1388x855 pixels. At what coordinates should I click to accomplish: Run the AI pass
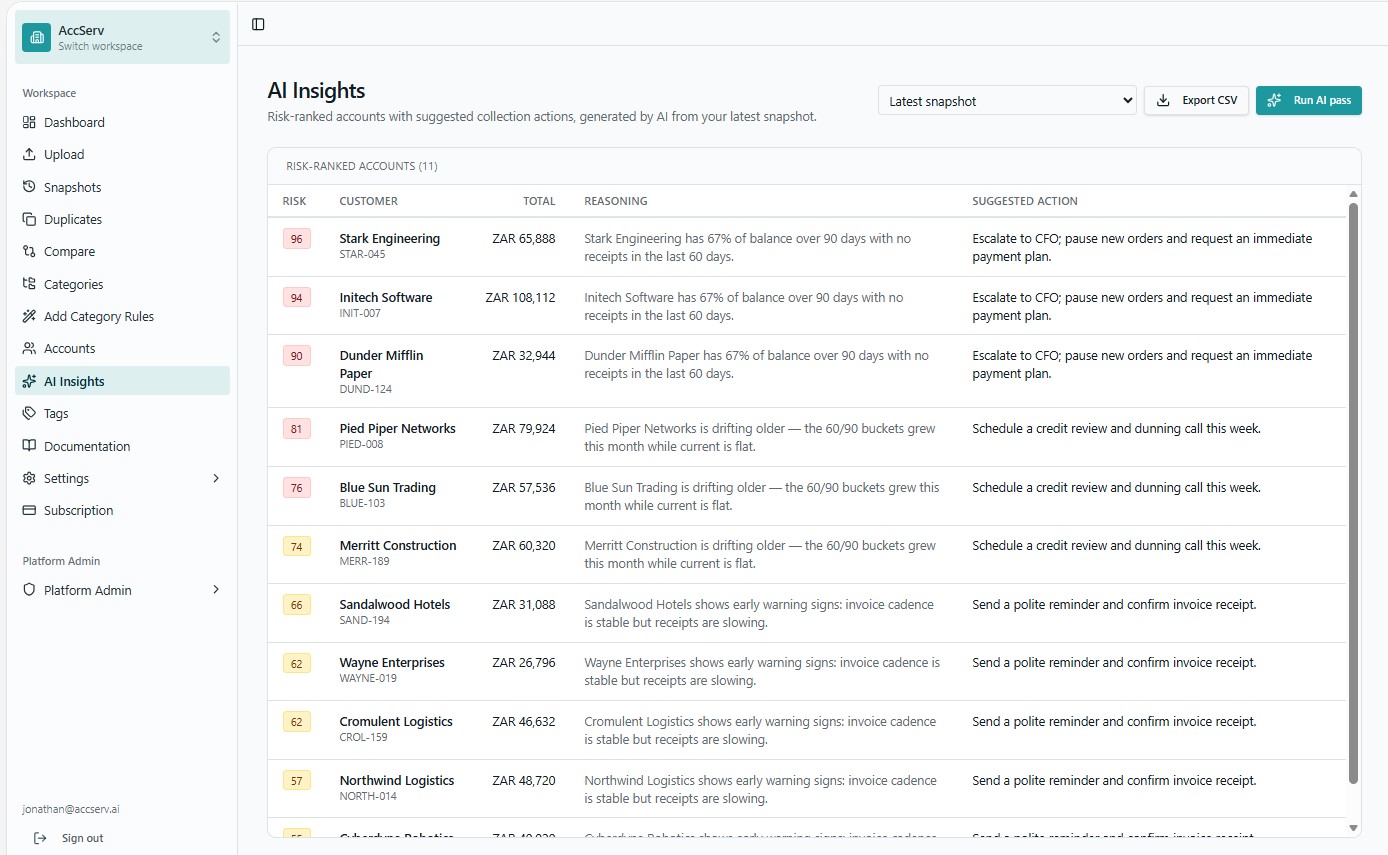[x=1309, y=100]
